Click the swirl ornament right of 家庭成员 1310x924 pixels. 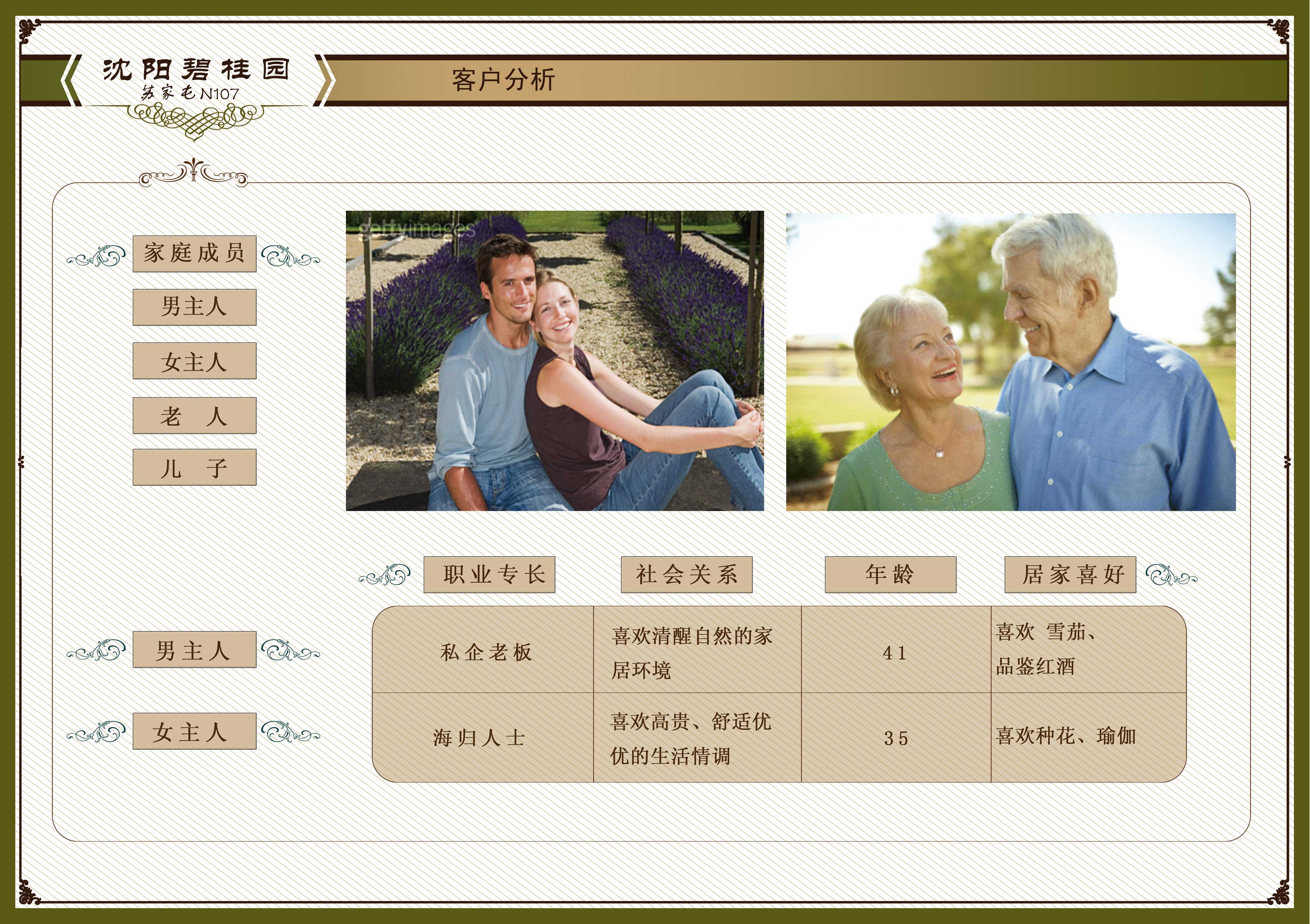click(290, 256)
